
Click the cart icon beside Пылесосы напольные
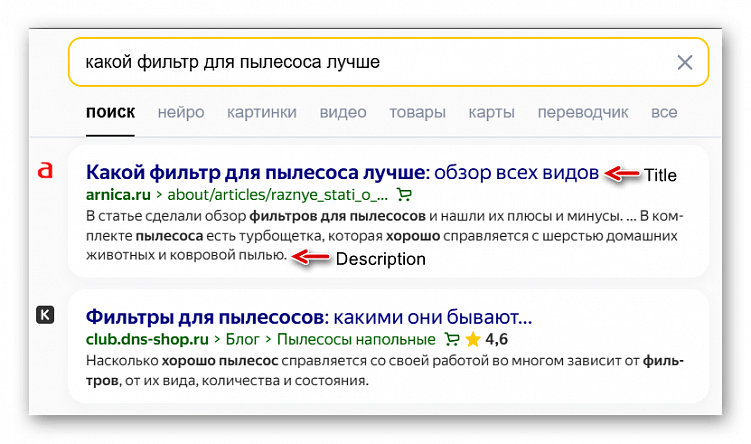tap(452, 339)
